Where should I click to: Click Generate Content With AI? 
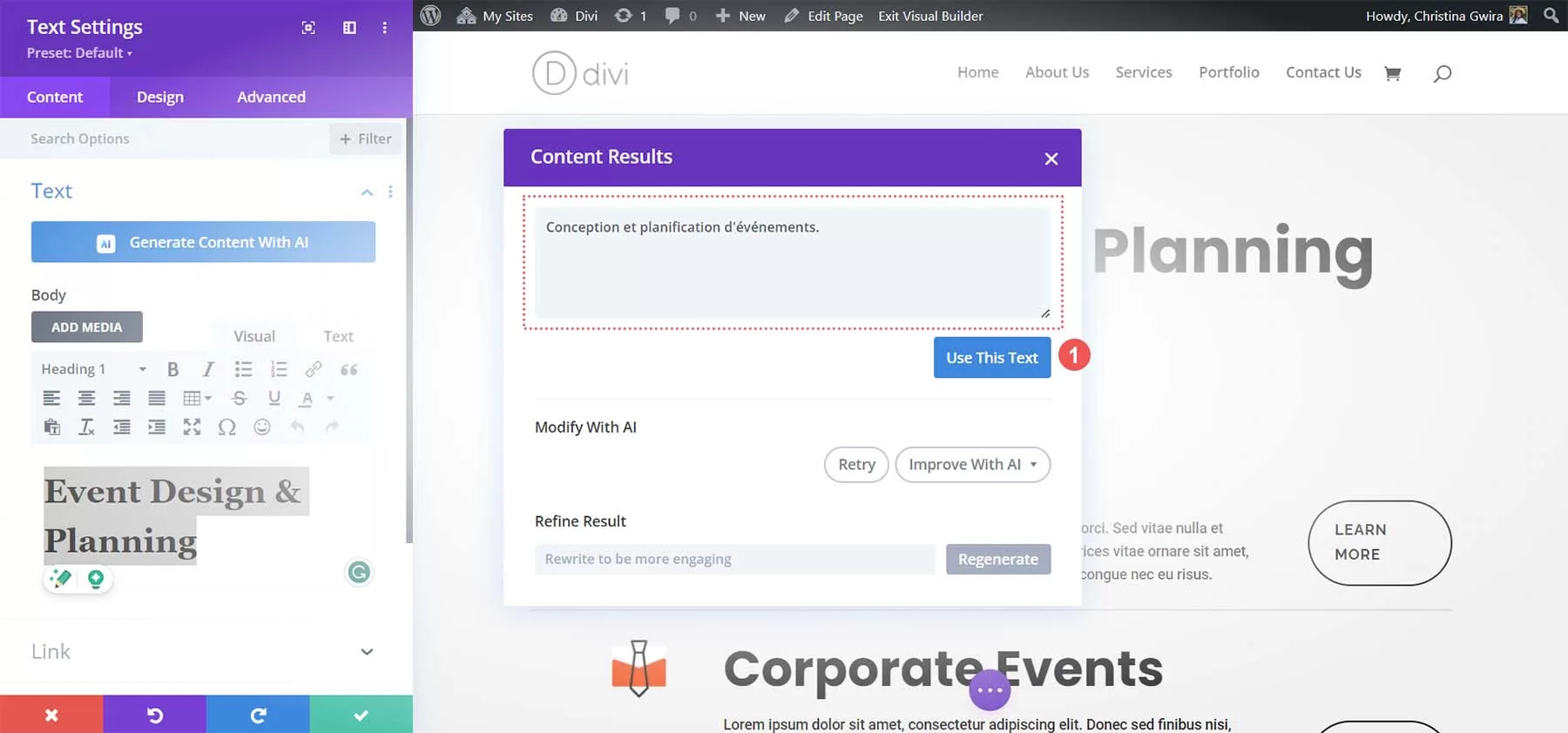click(203, 242)
